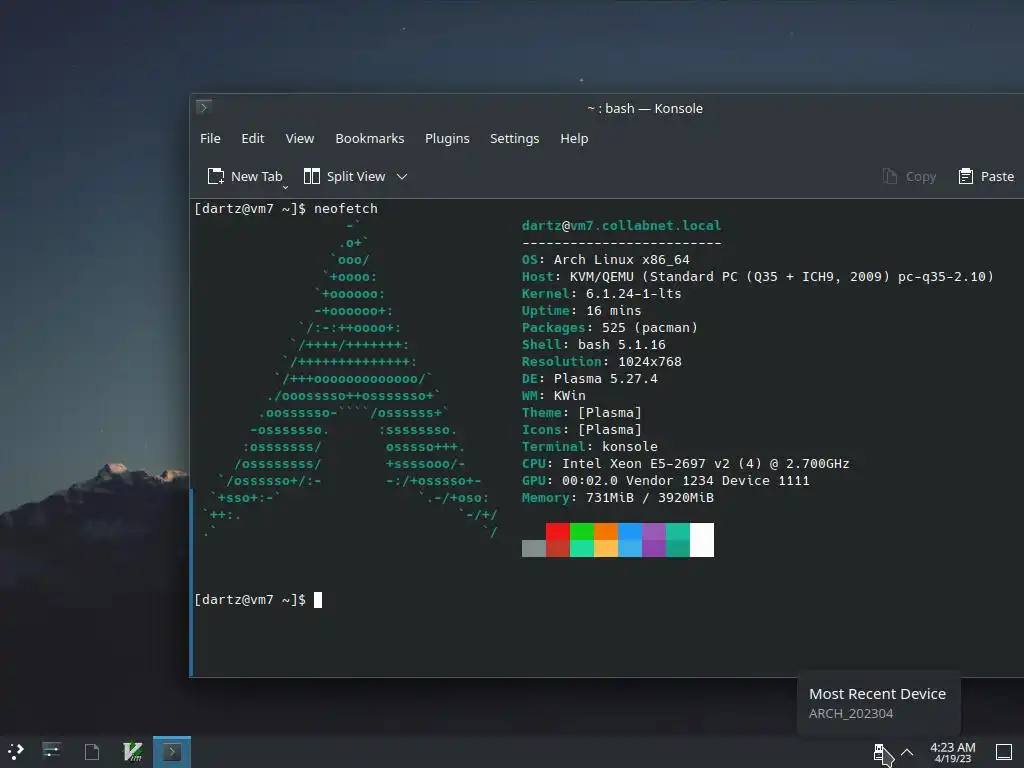Click the 'ARCH_202304' device name in tooltip
The width and height of the screenshot is (1024, 768).
coord(851,714)
